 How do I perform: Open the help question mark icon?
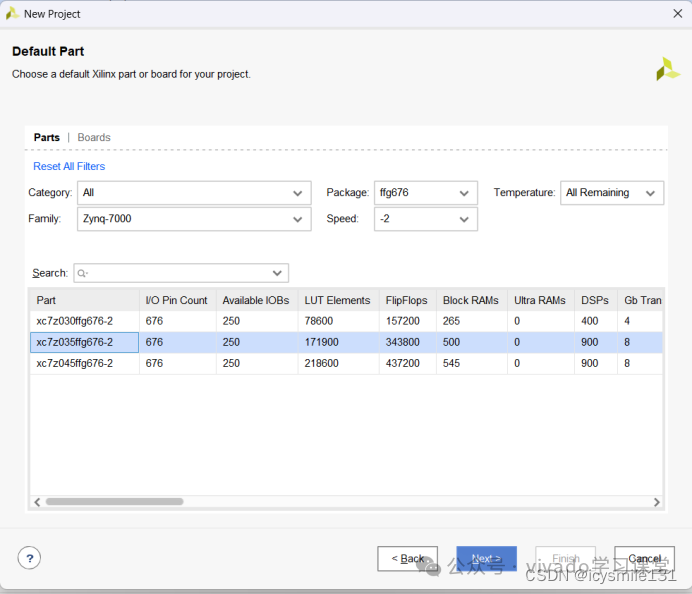(29, 558)
